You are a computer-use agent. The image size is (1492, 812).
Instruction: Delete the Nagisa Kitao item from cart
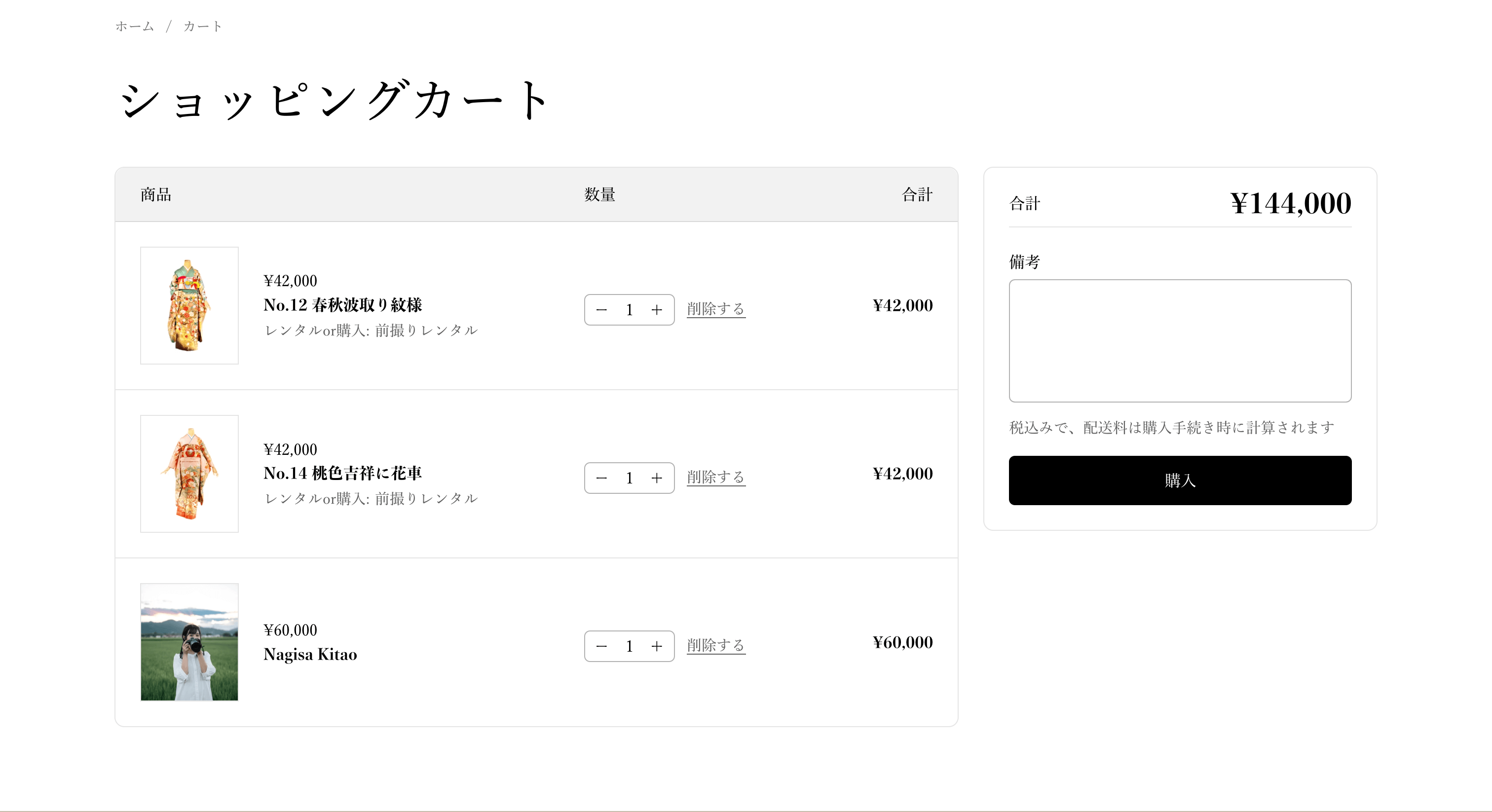point(715,645)
